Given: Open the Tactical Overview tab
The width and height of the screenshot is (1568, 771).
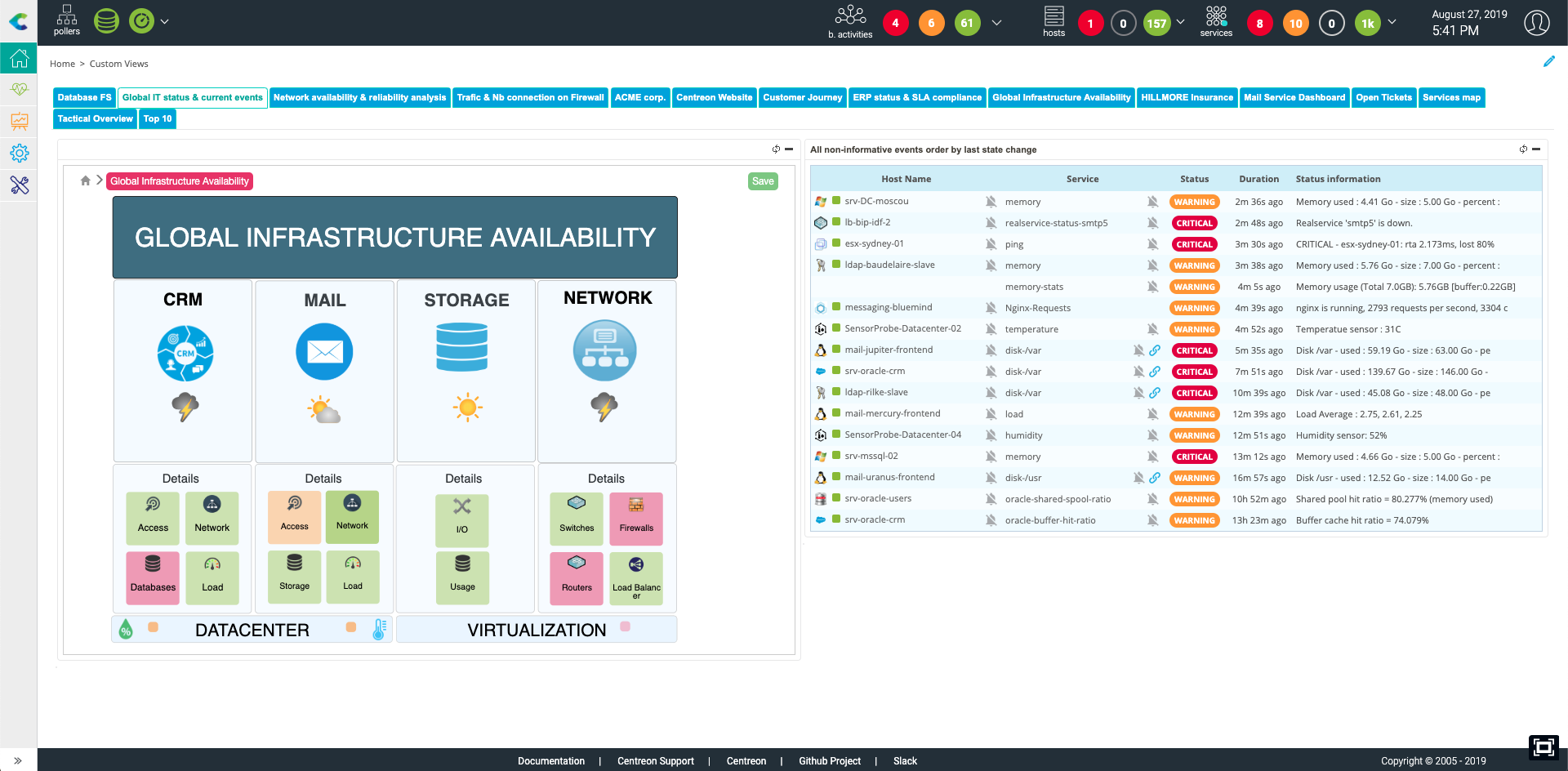Looking at the screenshot, I should point(95,119).
